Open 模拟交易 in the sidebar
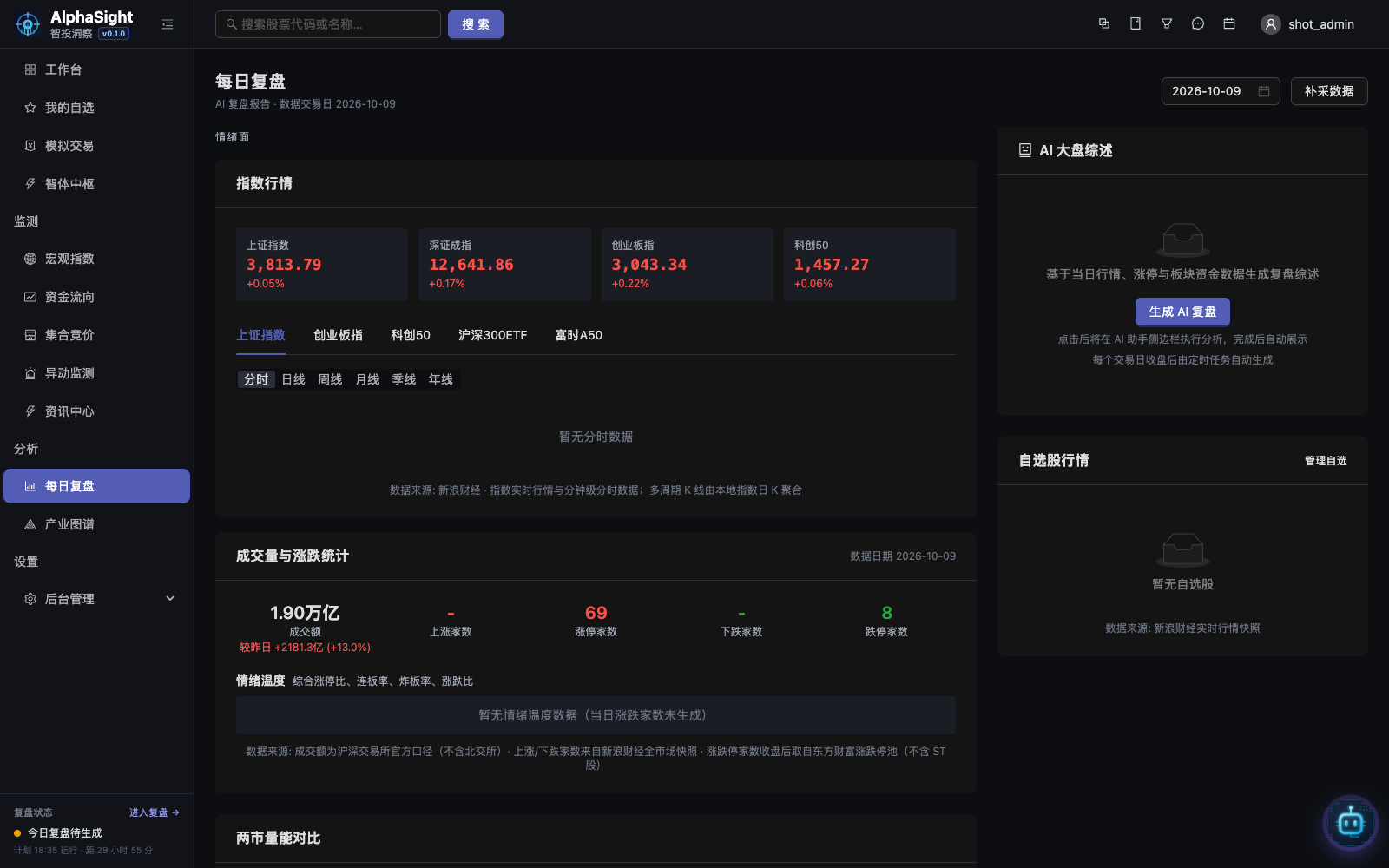The image size is (1389, 868). click(97, 146)
